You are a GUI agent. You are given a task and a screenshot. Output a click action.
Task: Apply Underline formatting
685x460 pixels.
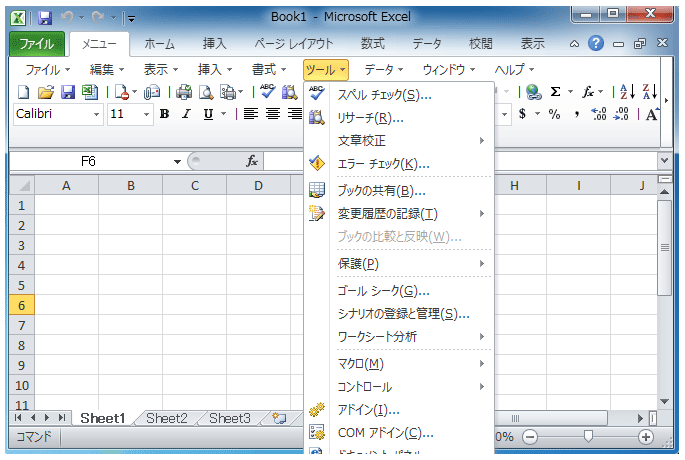tap(208, 114)
